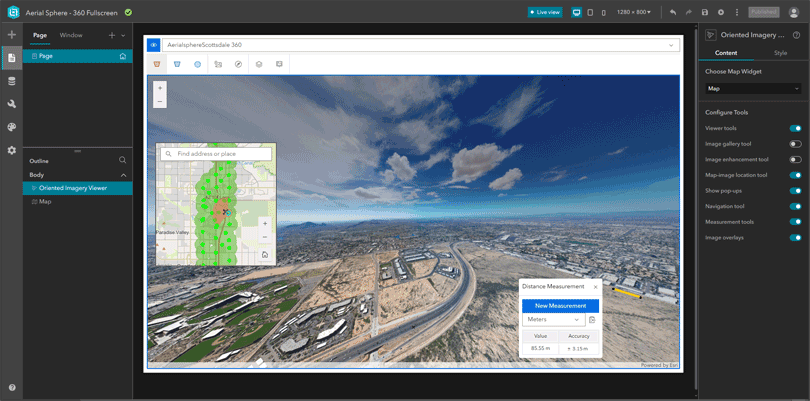
Task: Save the experience
Action: (x=705, y=12)
